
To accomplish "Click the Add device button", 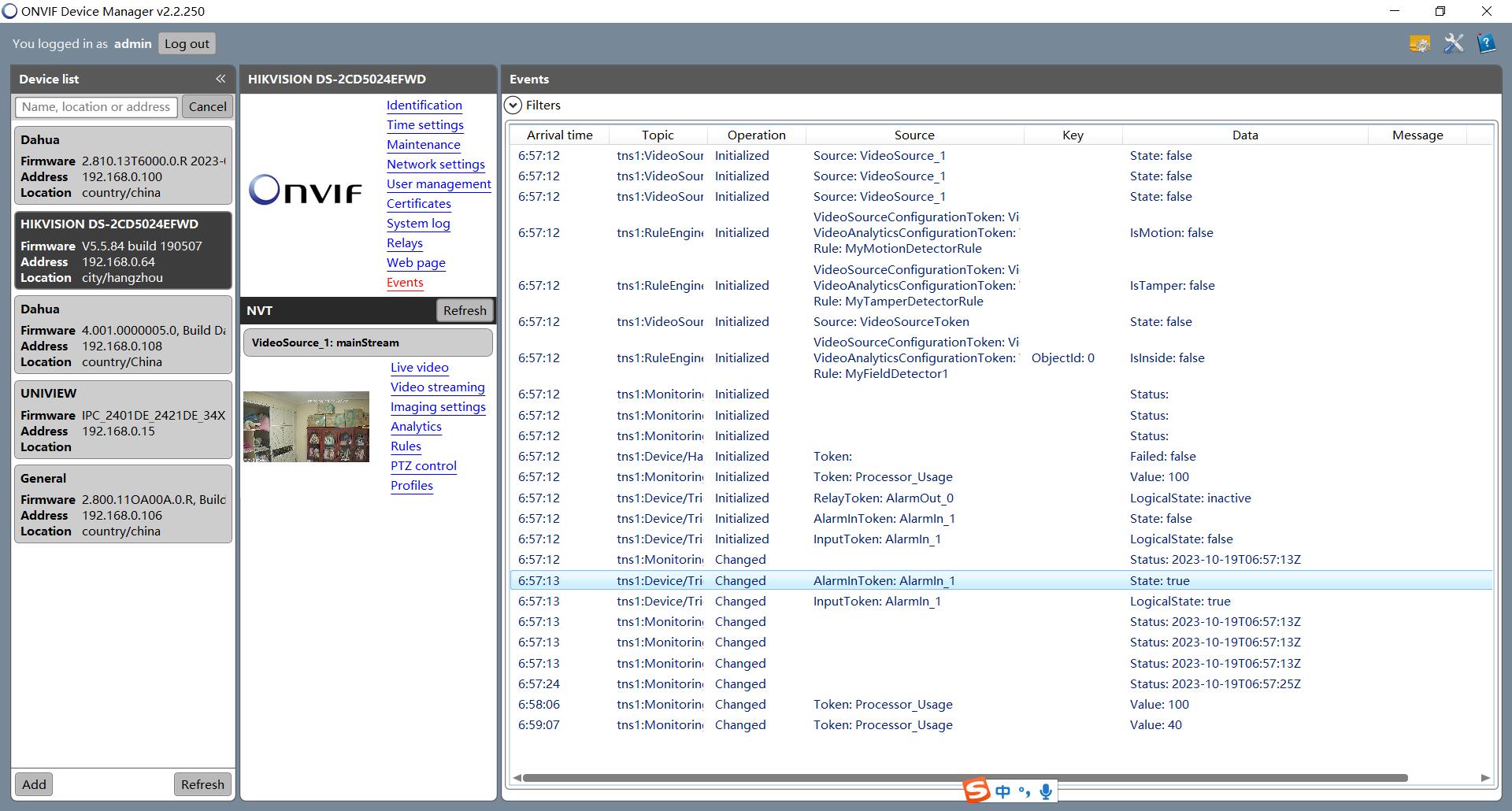I will (34, 784).
